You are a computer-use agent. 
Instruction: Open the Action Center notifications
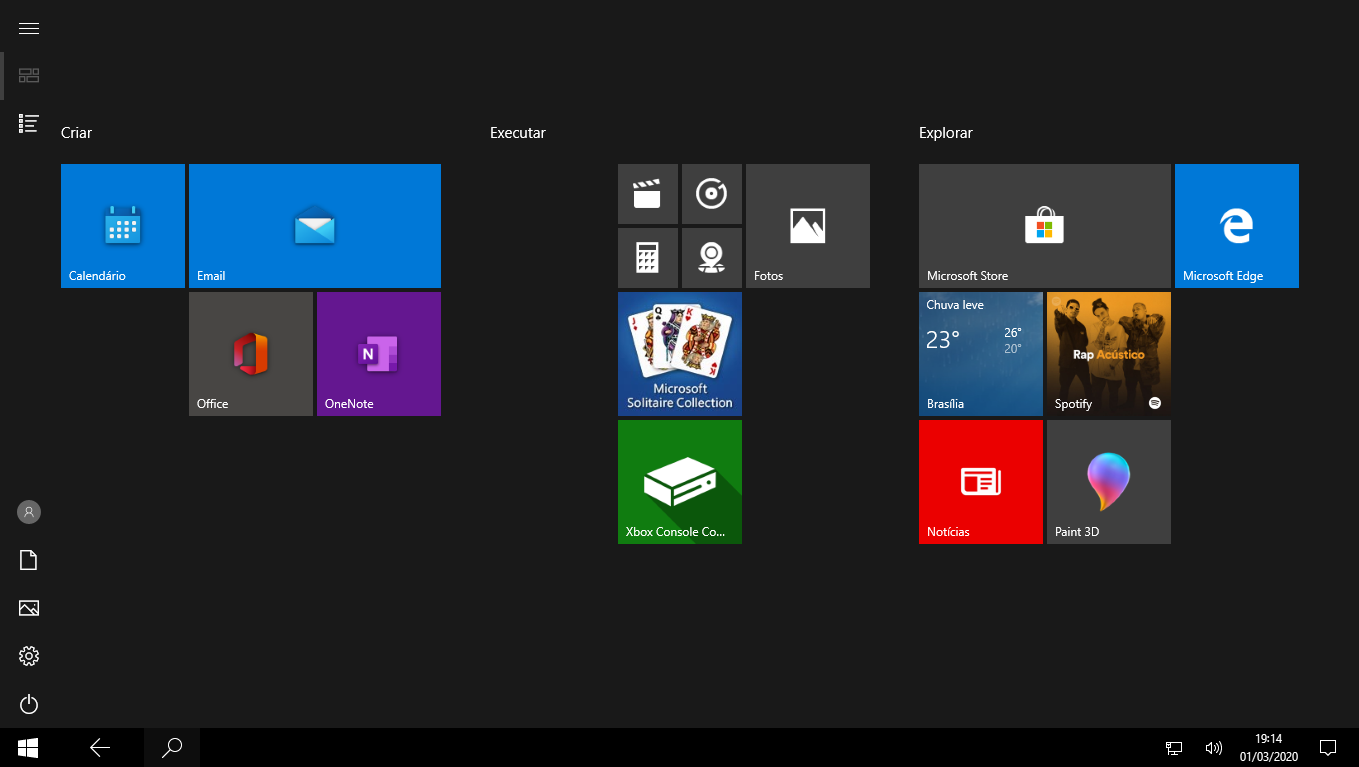1328,747
